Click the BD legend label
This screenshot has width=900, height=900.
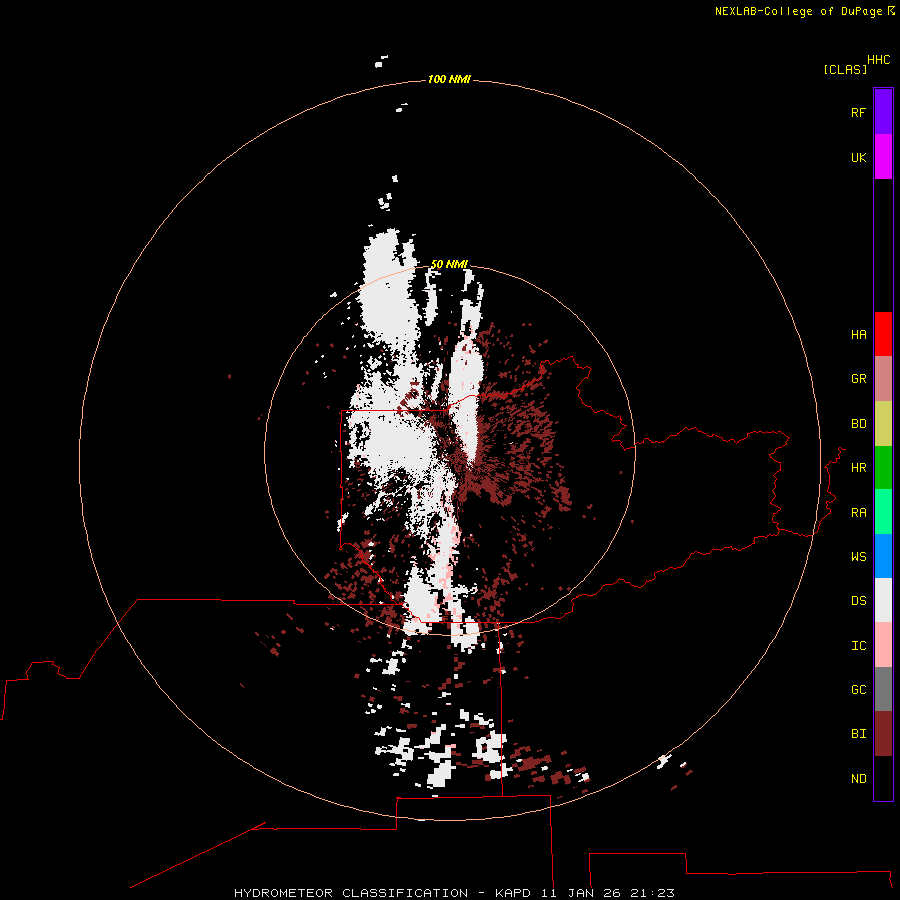click(858, 424)
